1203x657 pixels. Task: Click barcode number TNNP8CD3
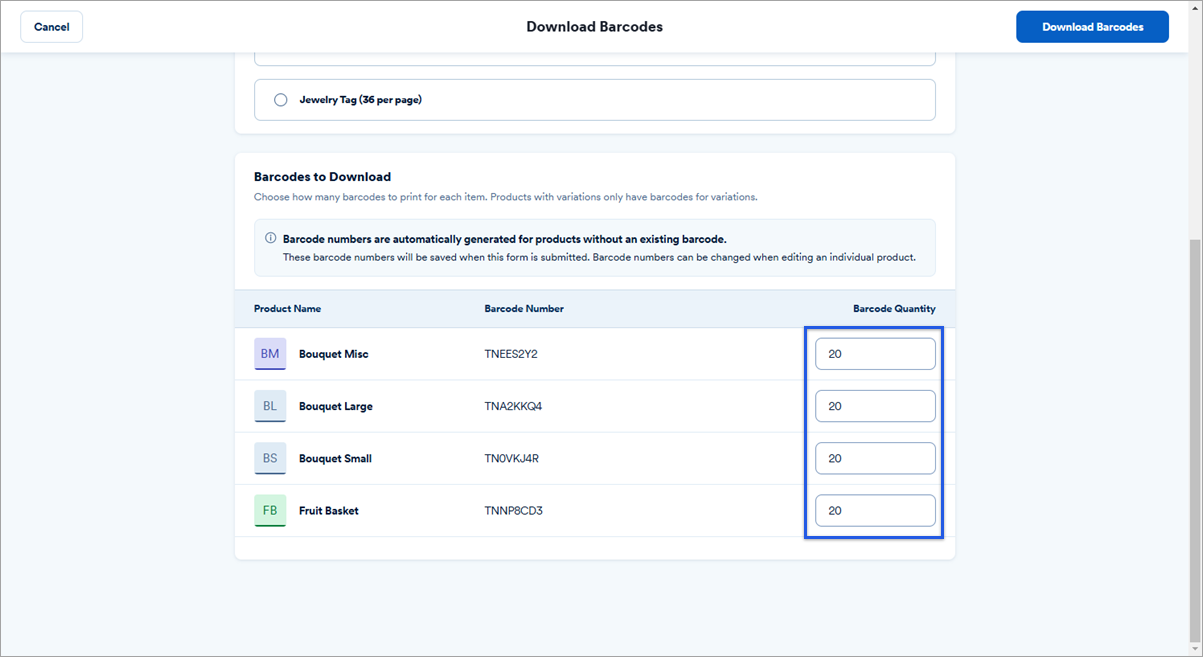pos(514,510)
